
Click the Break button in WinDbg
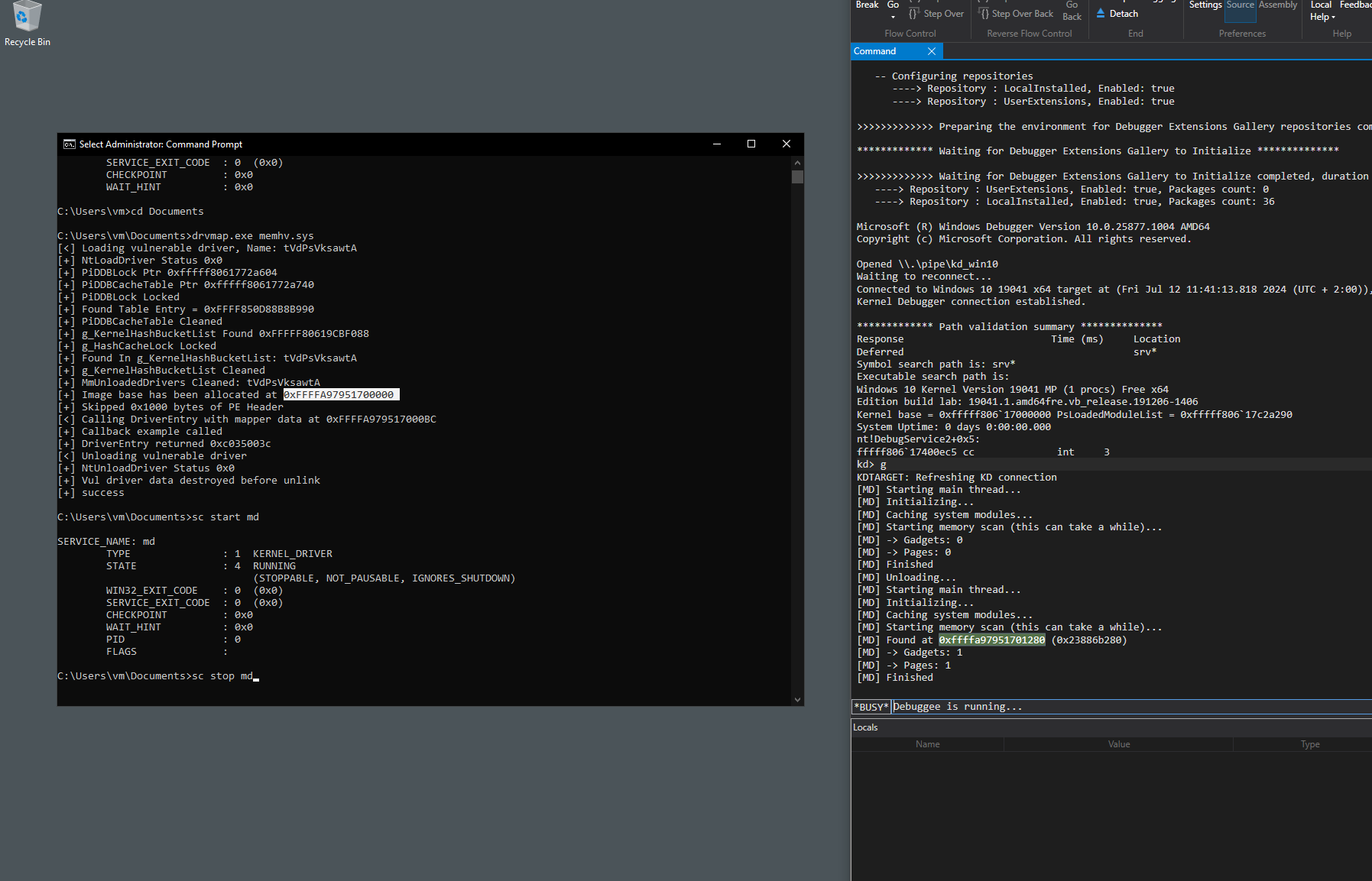pos(867,5)
